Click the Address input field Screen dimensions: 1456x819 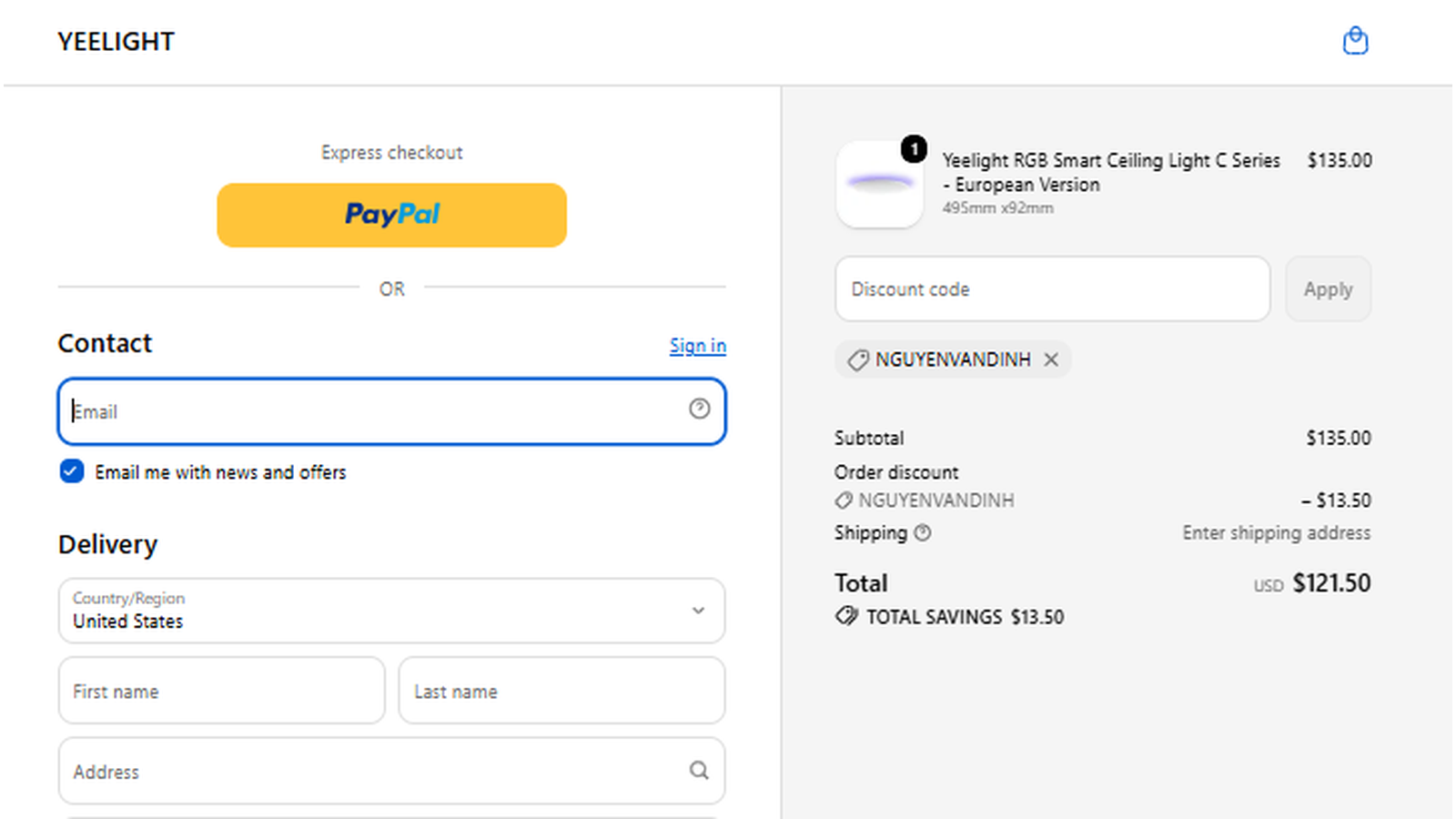pos(391,771)
